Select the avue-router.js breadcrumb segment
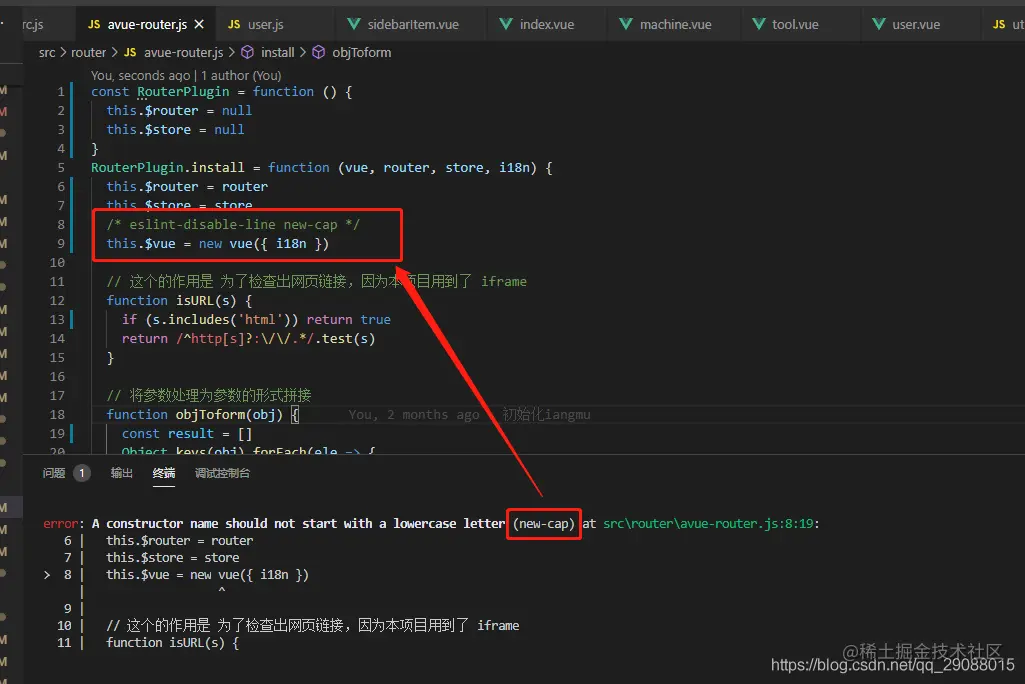Viewport: 1025px width, 684px height. (183, 52)
